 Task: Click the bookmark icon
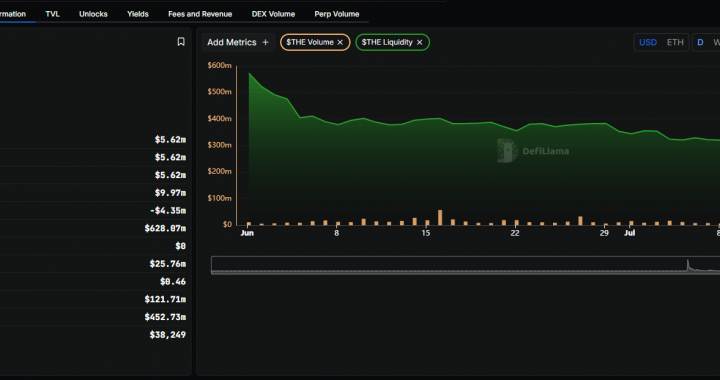181,42
